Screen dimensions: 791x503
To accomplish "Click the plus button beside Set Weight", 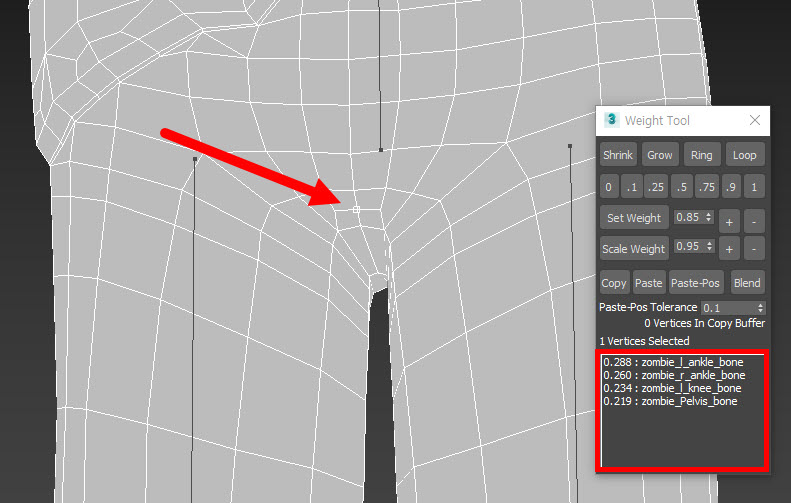I will pos(729,222).
